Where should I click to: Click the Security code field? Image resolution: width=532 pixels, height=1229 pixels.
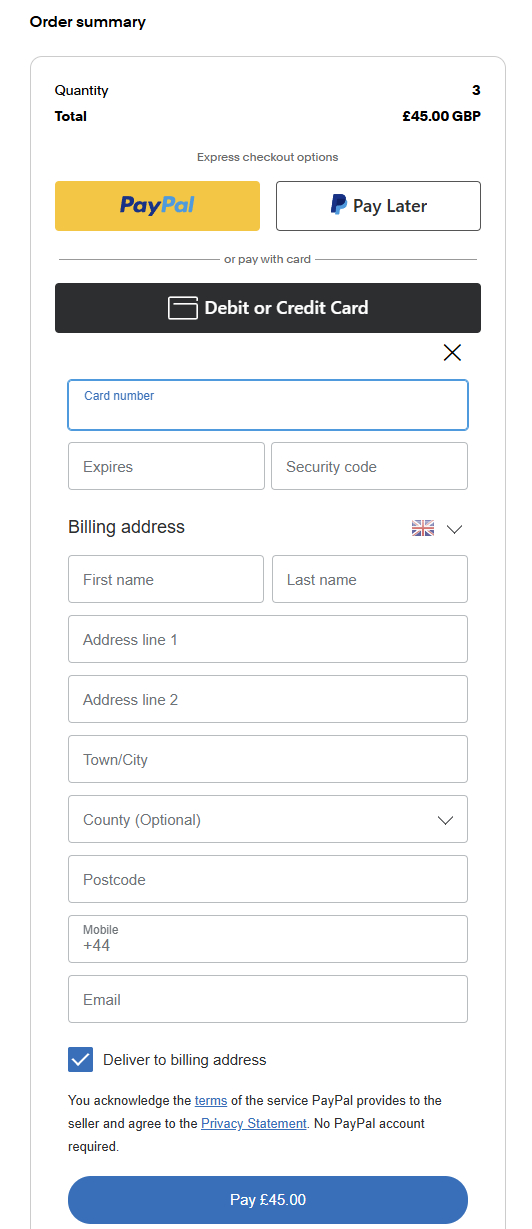[x=369, y=466]
